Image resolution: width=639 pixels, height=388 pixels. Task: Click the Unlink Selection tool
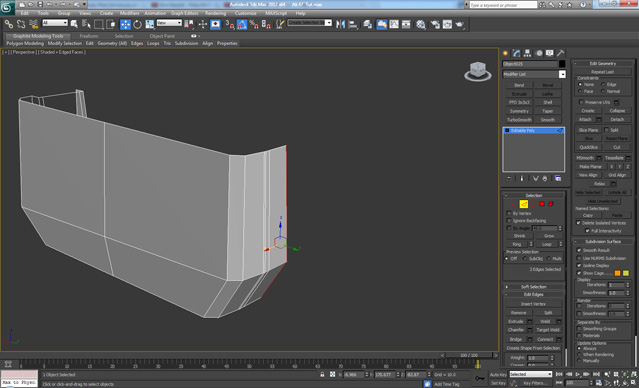(x=21, y=24)
